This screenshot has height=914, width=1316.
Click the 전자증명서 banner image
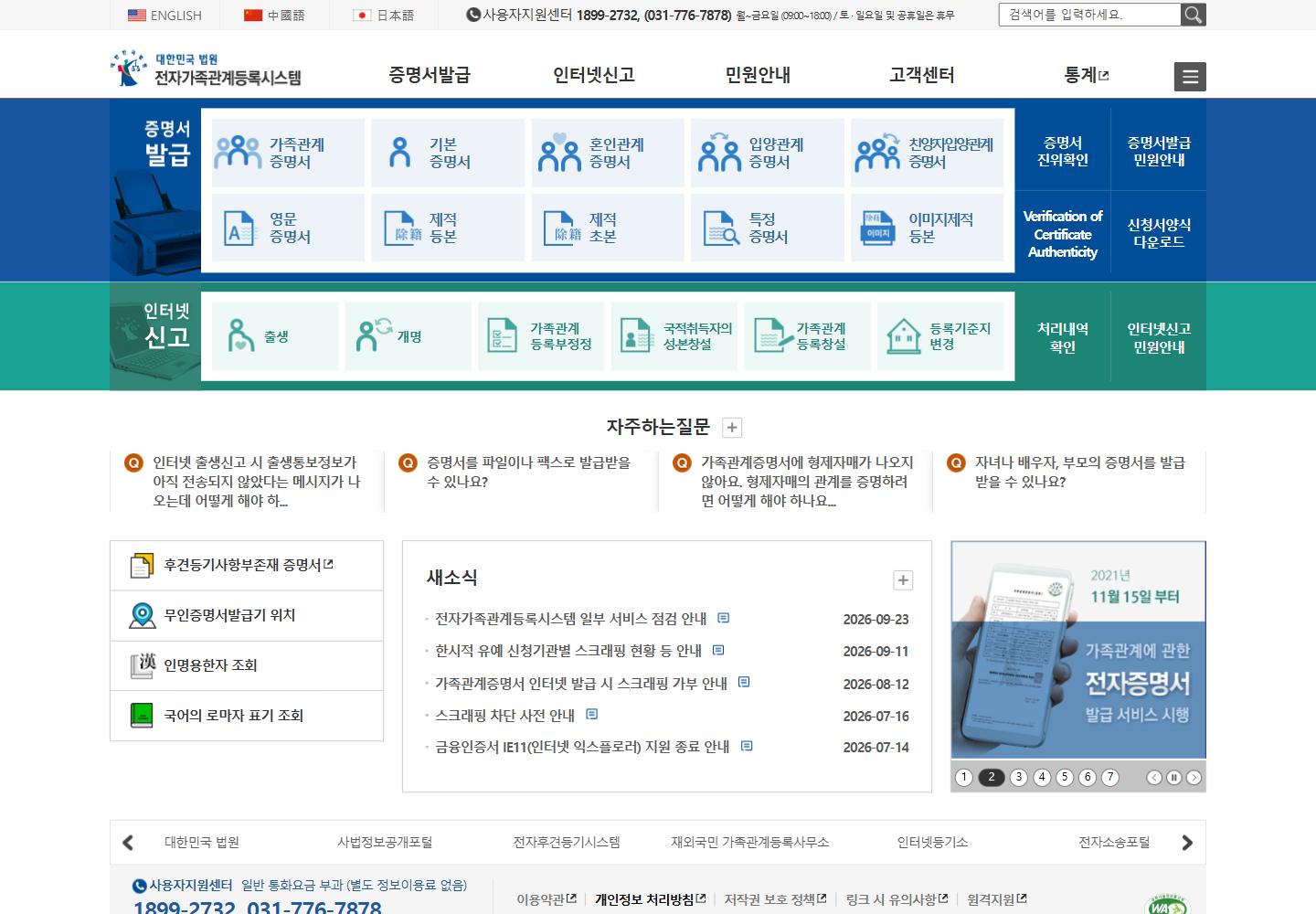coord(1078,650)
